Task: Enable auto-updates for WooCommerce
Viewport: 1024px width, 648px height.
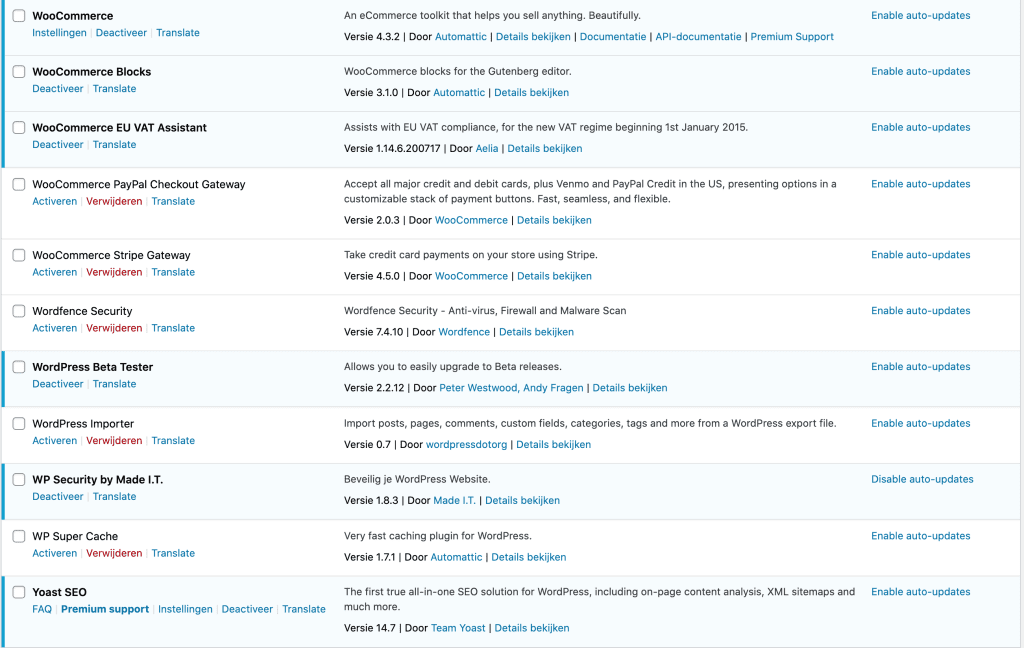Action: pyautogui.click(x=920, y=16)
